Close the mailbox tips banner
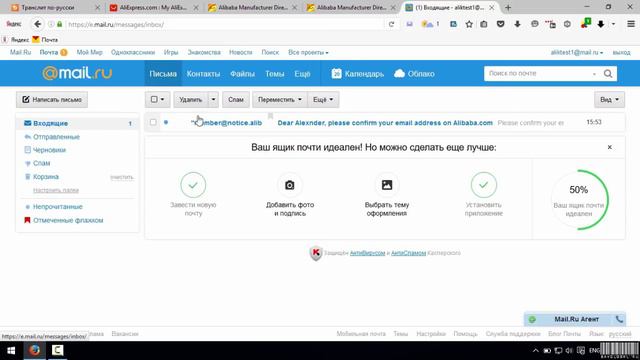640x360 pixels. coord(609,147)
